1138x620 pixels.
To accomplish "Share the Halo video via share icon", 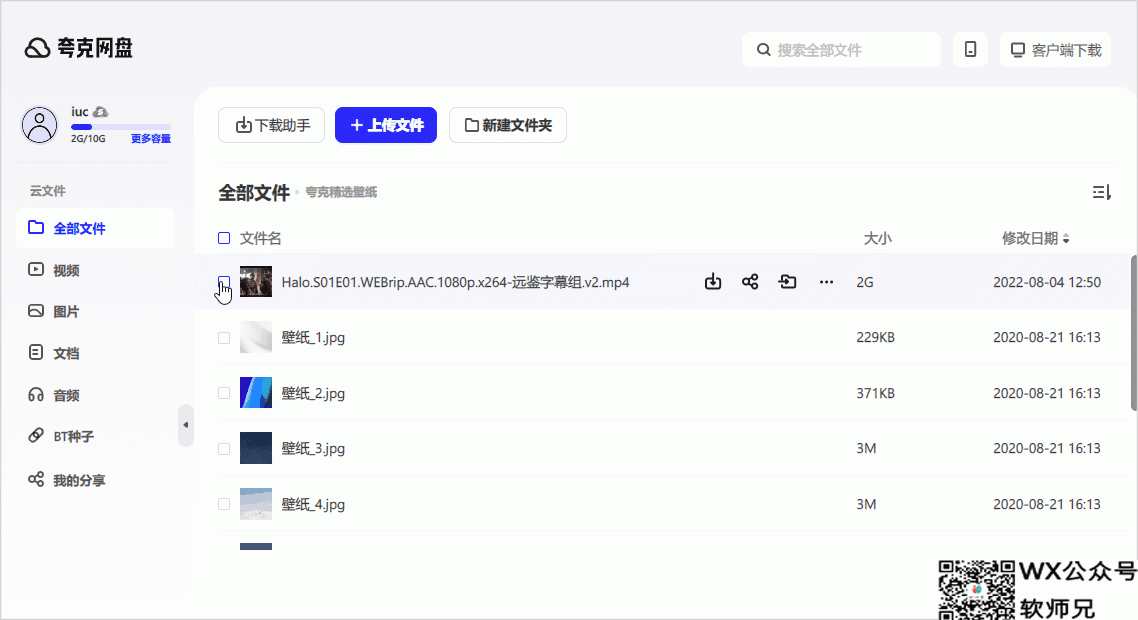I will 750,282.
